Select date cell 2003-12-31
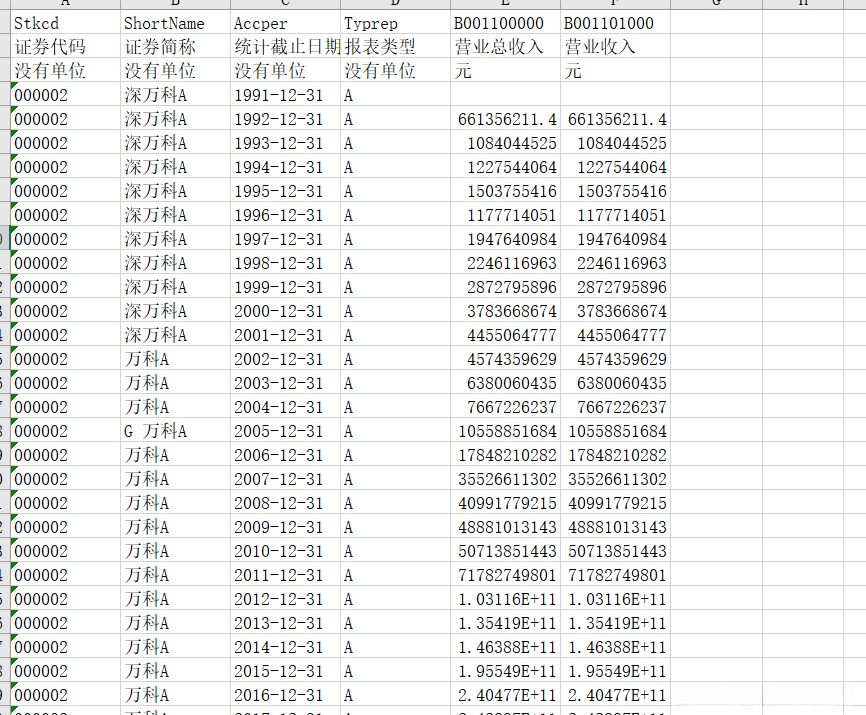The width and height of the screenshot is (866, 715). coord(286,383)
